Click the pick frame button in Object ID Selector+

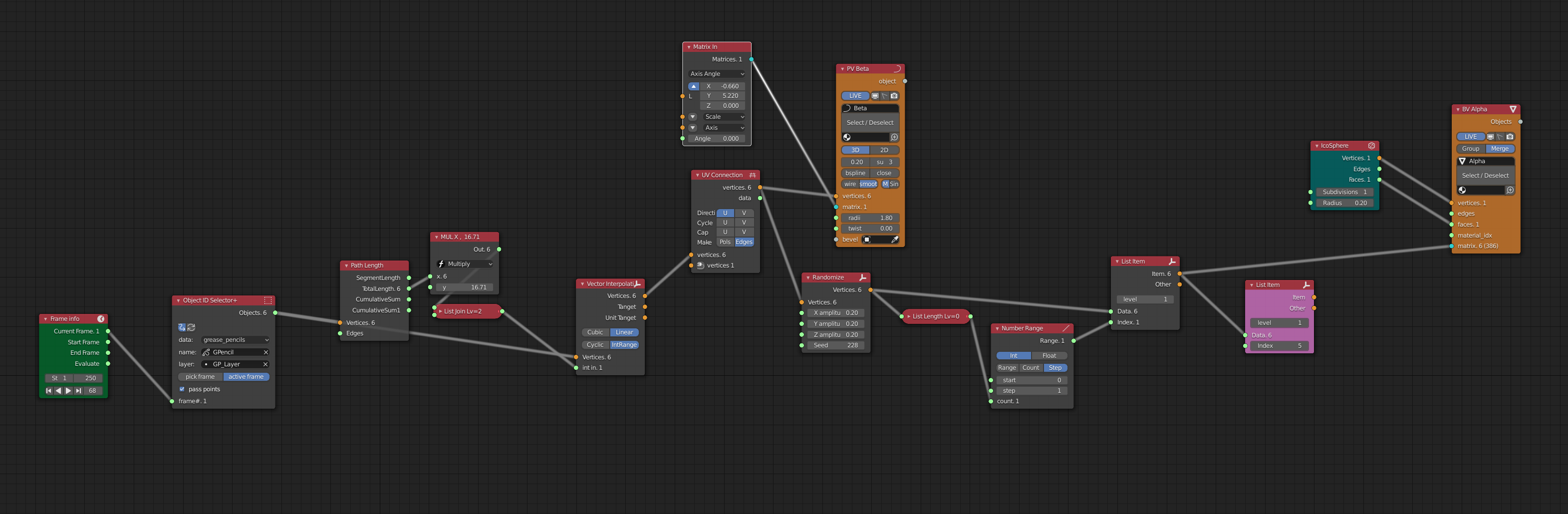click(200, 377)
